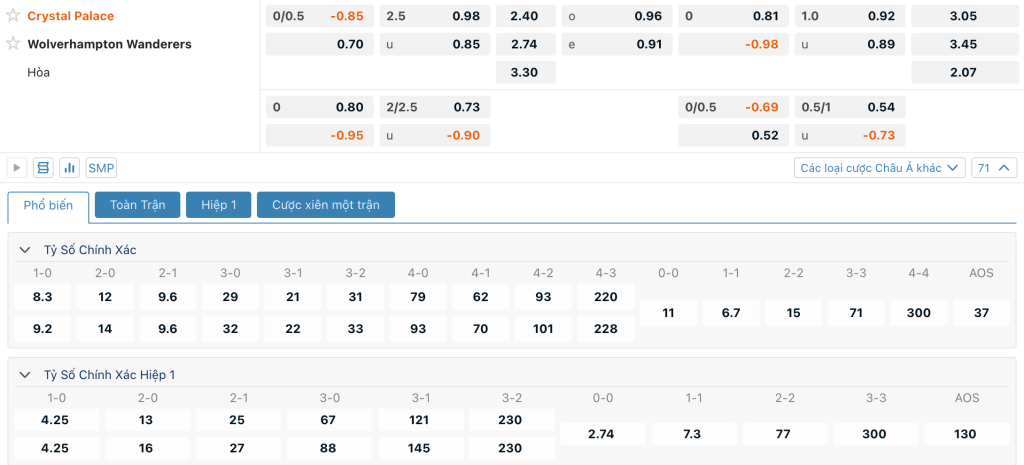Pick the under odds 0.89
The height and width of the screenshot is (465, 1024).
850,44
